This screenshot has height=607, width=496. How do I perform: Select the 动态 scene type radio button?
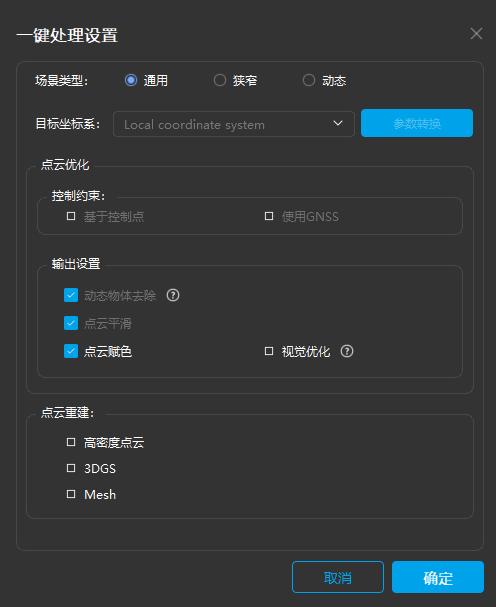pyautogui.click(x=309, y=80)
